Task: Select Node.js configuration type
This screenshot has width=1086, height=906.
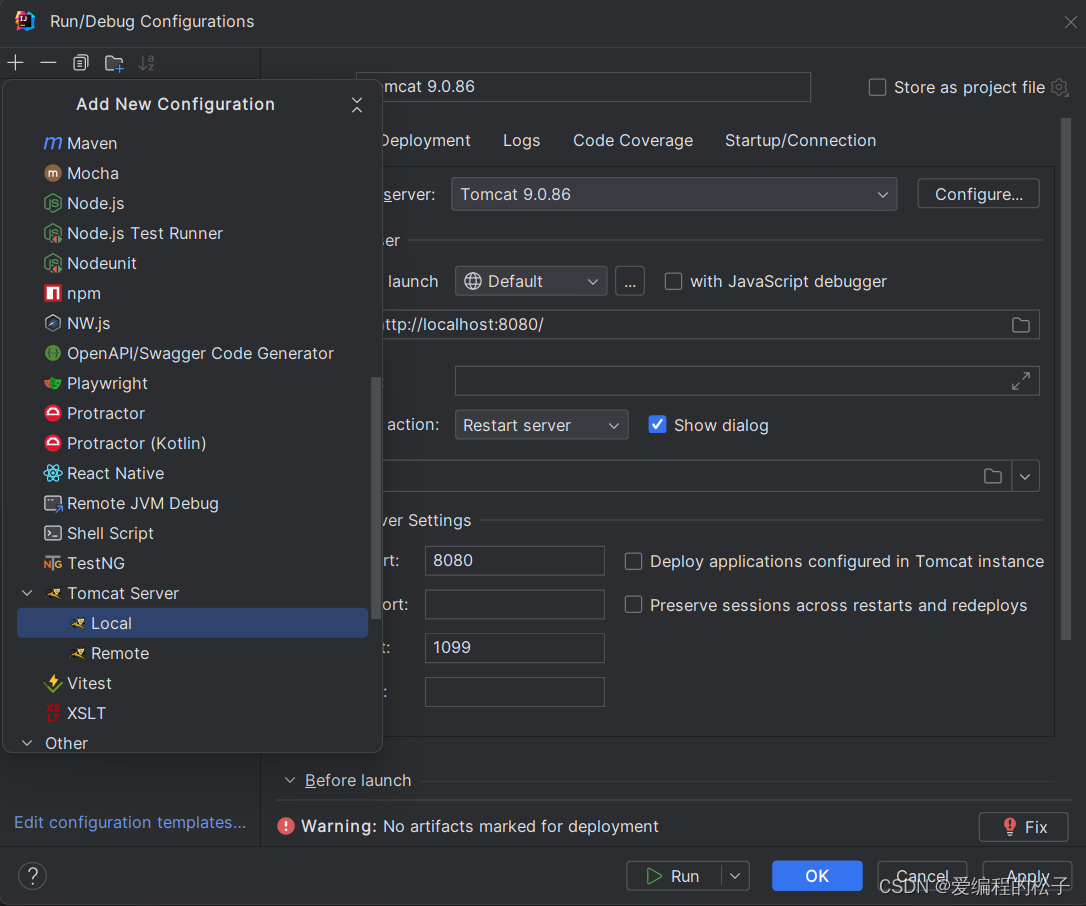Action: [x=193, y=203]
